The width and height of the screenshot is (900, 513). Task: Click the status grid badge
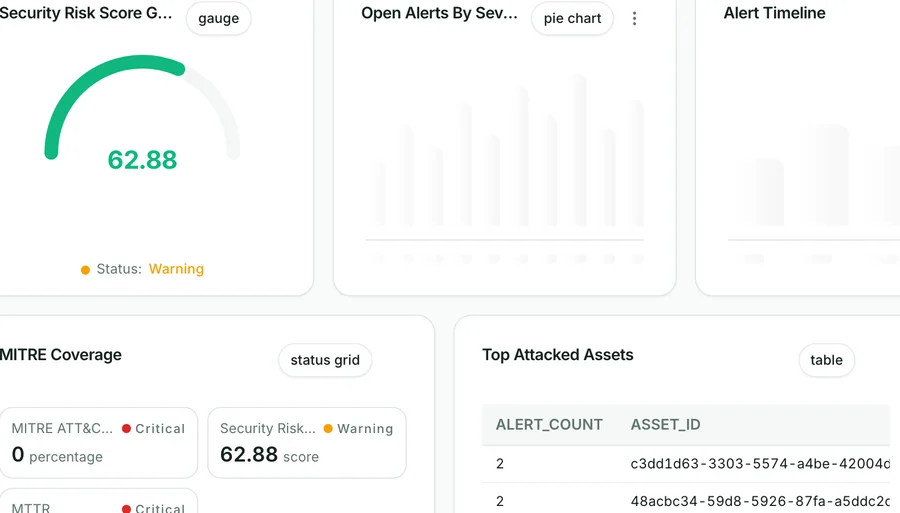pyautogui.click(x=325, y=360)
